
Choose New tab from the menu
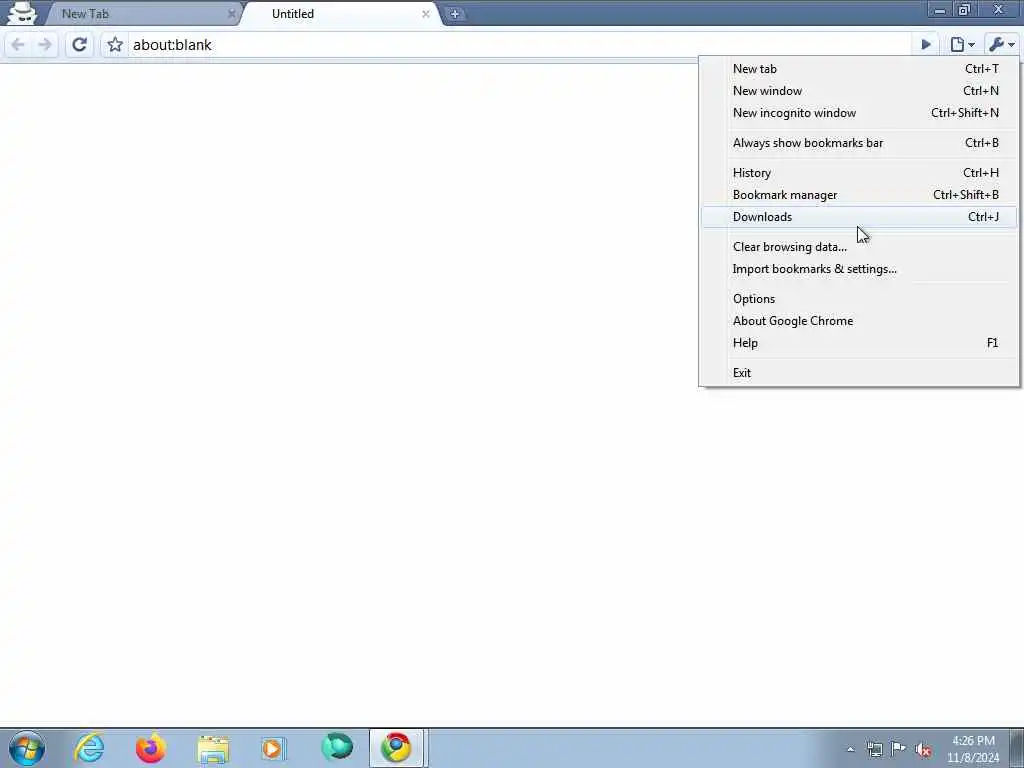[x=859, y=69]
